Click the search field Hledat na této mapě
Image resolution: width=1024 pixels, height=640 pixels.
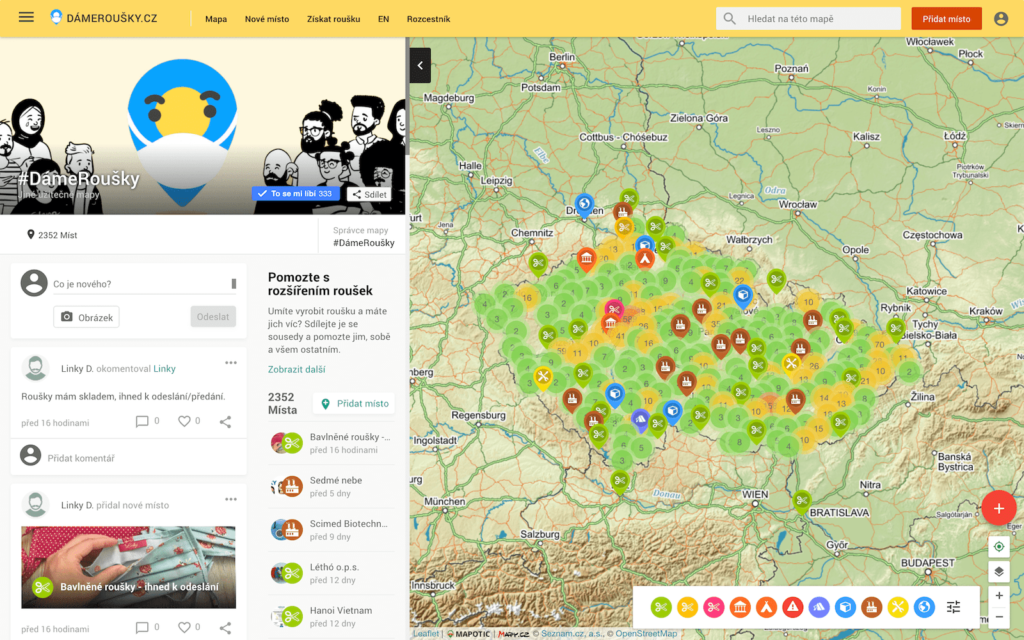pos(808,19)
